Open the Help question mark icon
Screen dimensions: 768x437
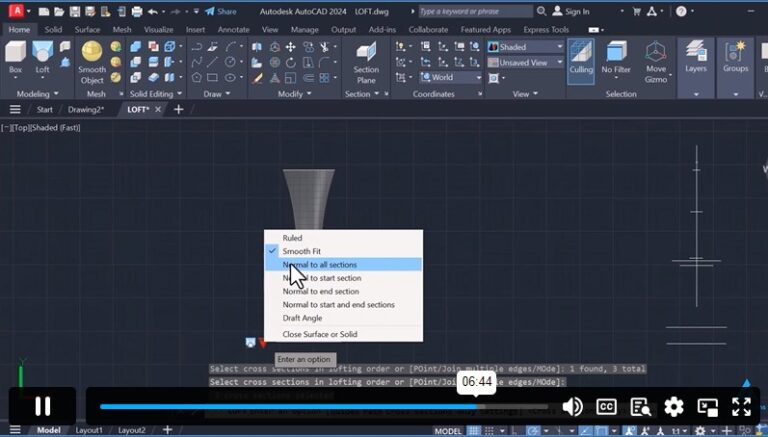tap(681, 11)
